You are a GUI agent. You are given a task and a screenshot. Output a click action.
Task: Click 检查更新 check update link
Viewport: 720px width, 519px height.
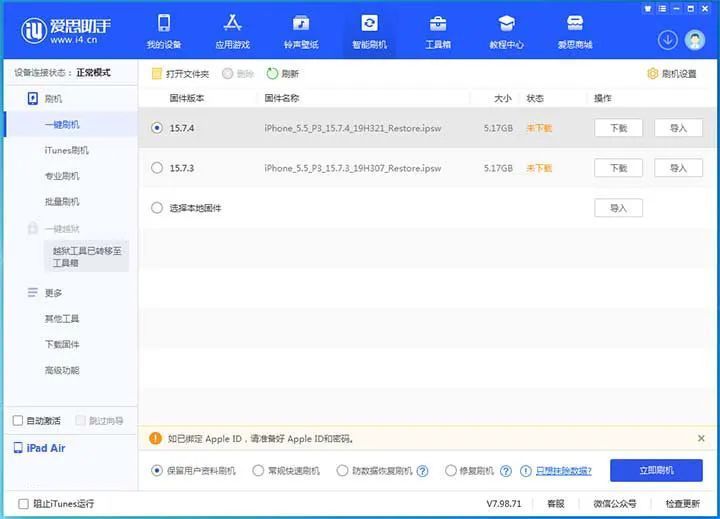(x=682, y=504)
